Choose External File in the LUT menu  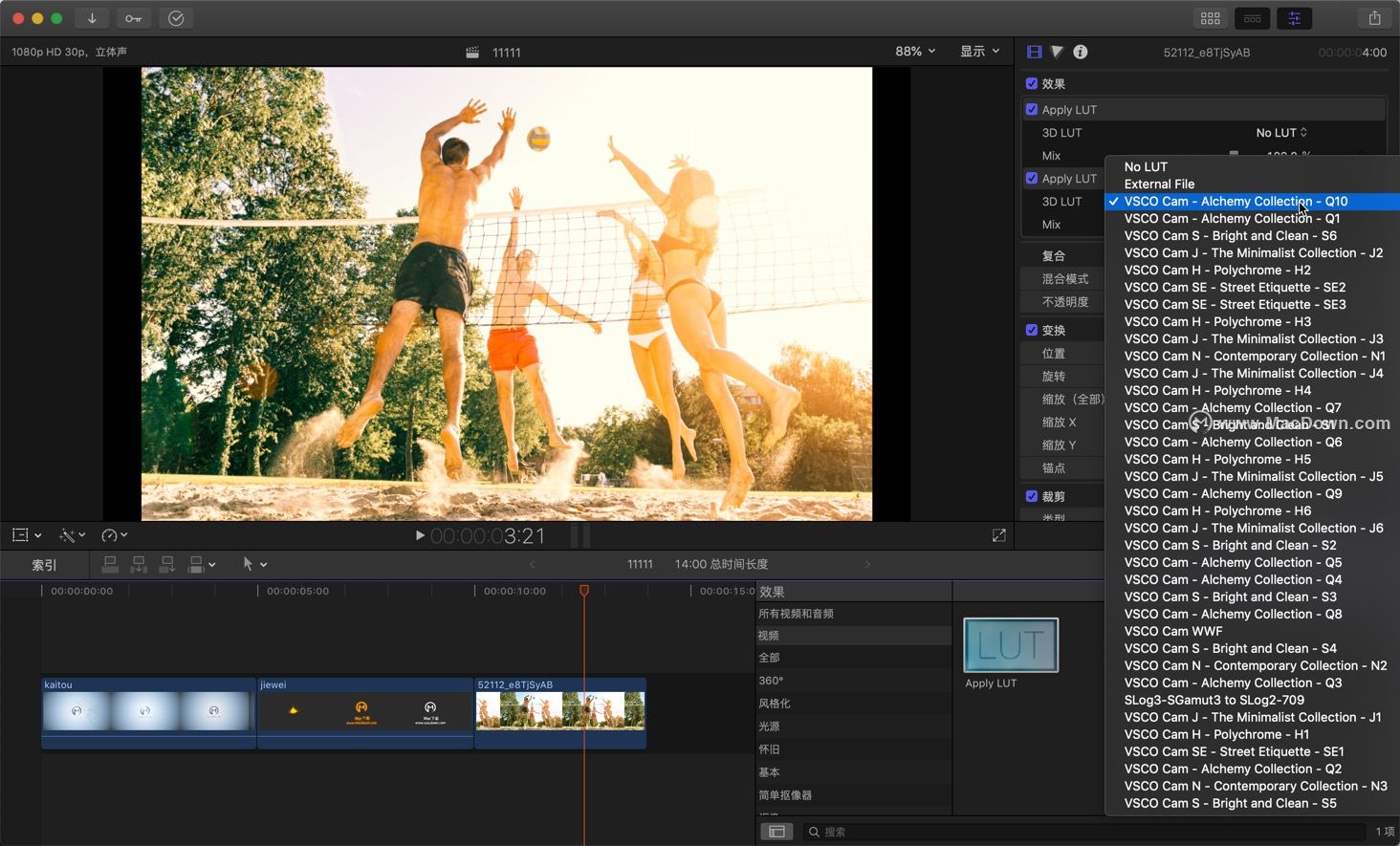1159,184
